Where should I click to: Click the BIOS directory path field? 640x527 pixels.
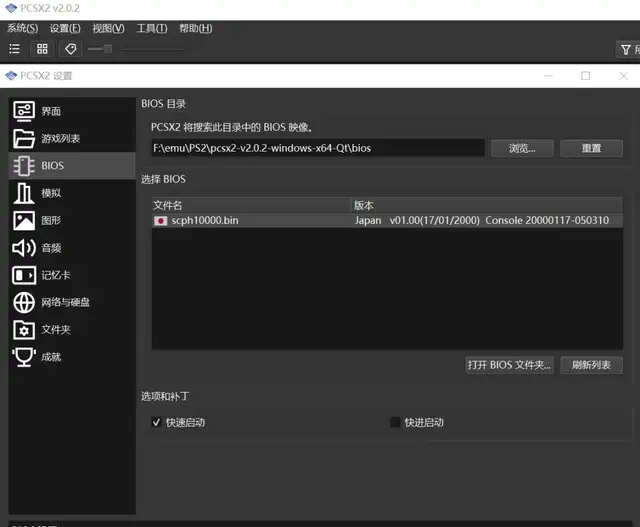coord(316,148)
